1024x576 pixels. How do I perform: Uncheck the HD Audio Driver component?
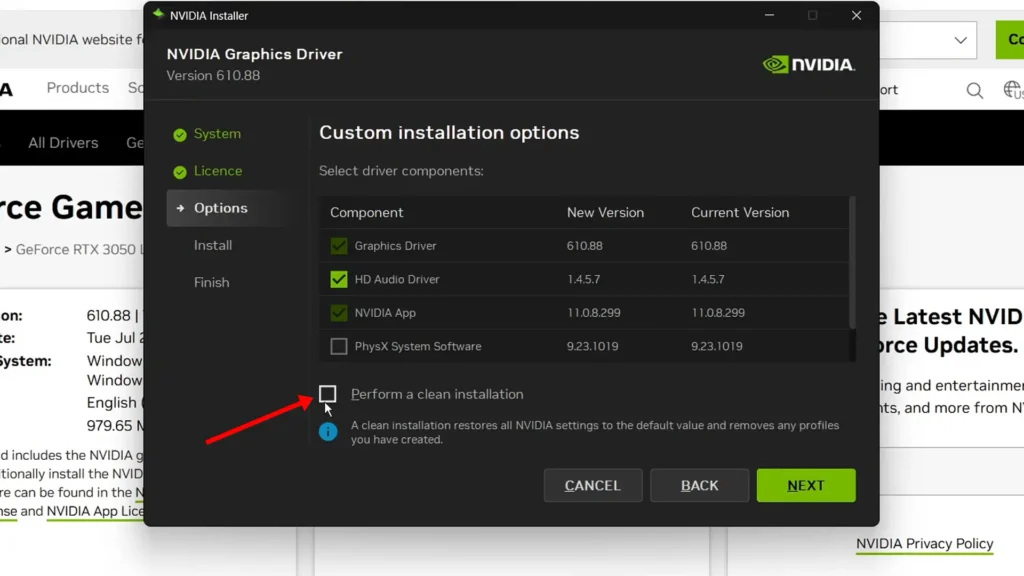(x=338, y=280)
